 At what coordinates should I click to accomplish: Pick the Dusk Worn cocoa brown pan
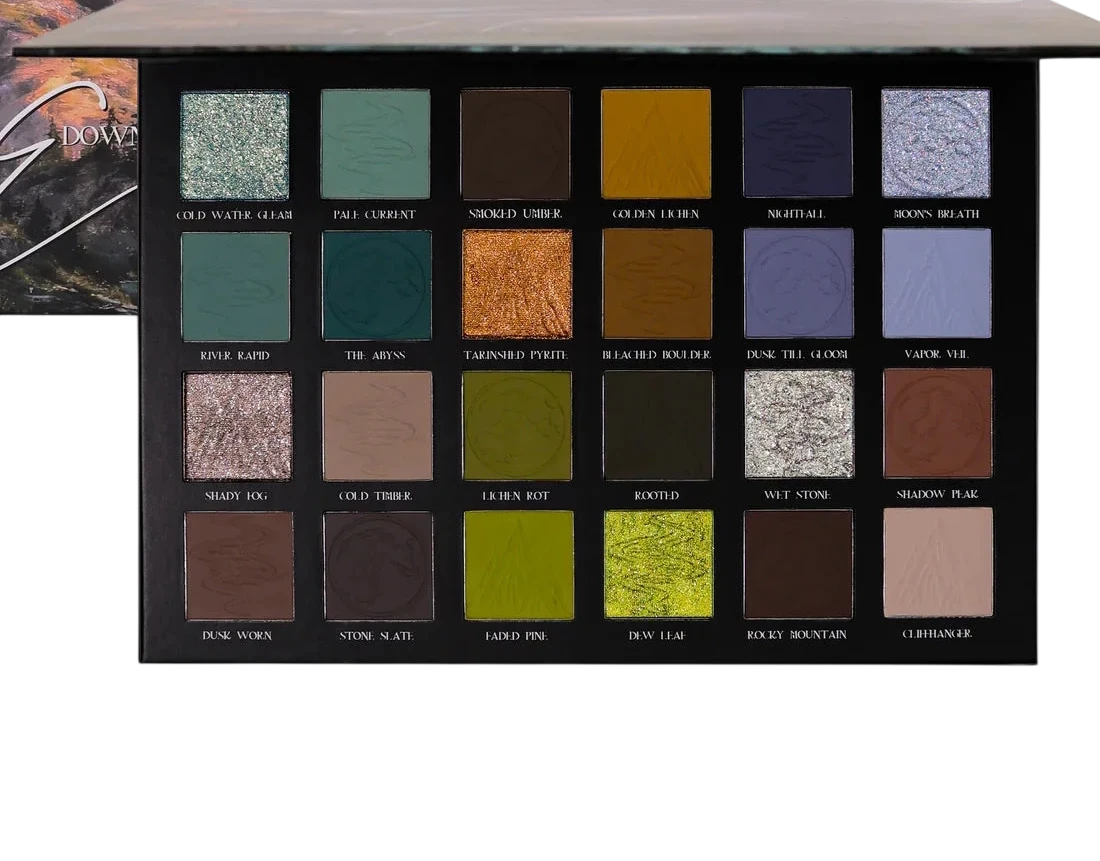click(239, 566)
